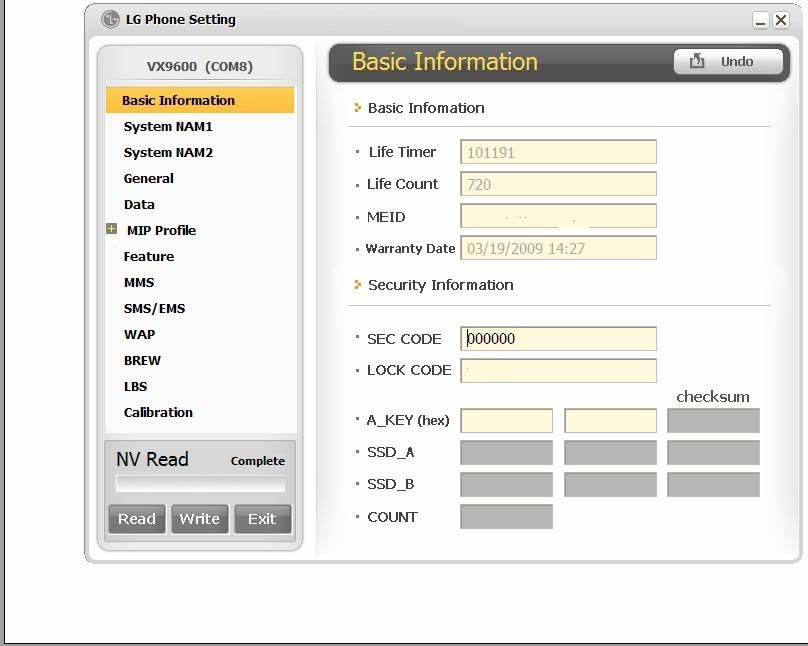Click the LG logo icon in title bar
The width and height of the screenshot is (808, 646).
tap(110, 20)
